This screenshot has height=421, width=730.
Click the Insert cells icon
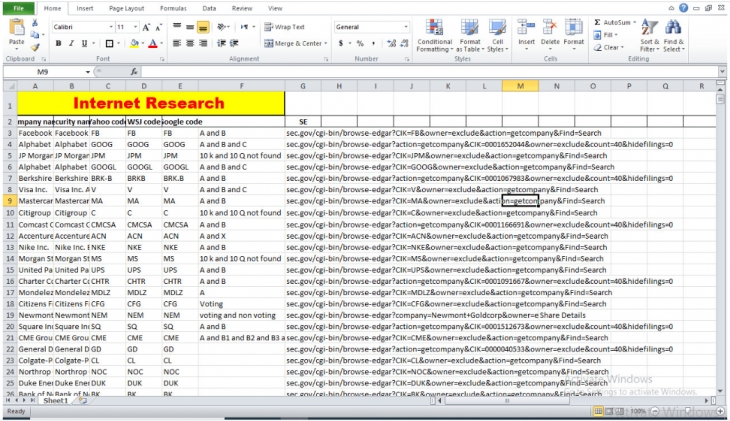pyautogui.click(x=526, y=28)
